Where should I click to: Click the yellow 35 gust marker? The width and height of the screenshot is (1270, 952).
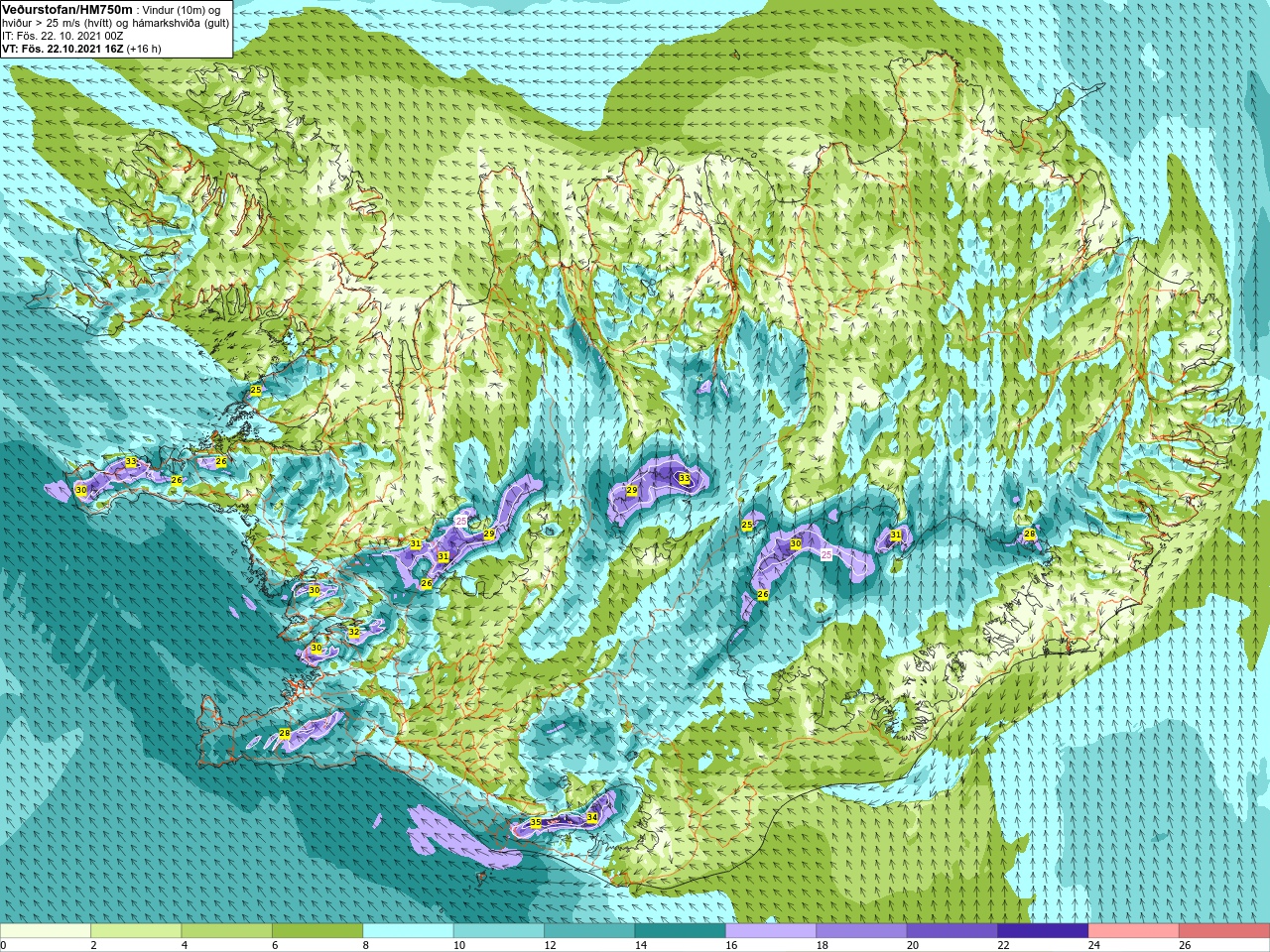(x=536, y=823)
